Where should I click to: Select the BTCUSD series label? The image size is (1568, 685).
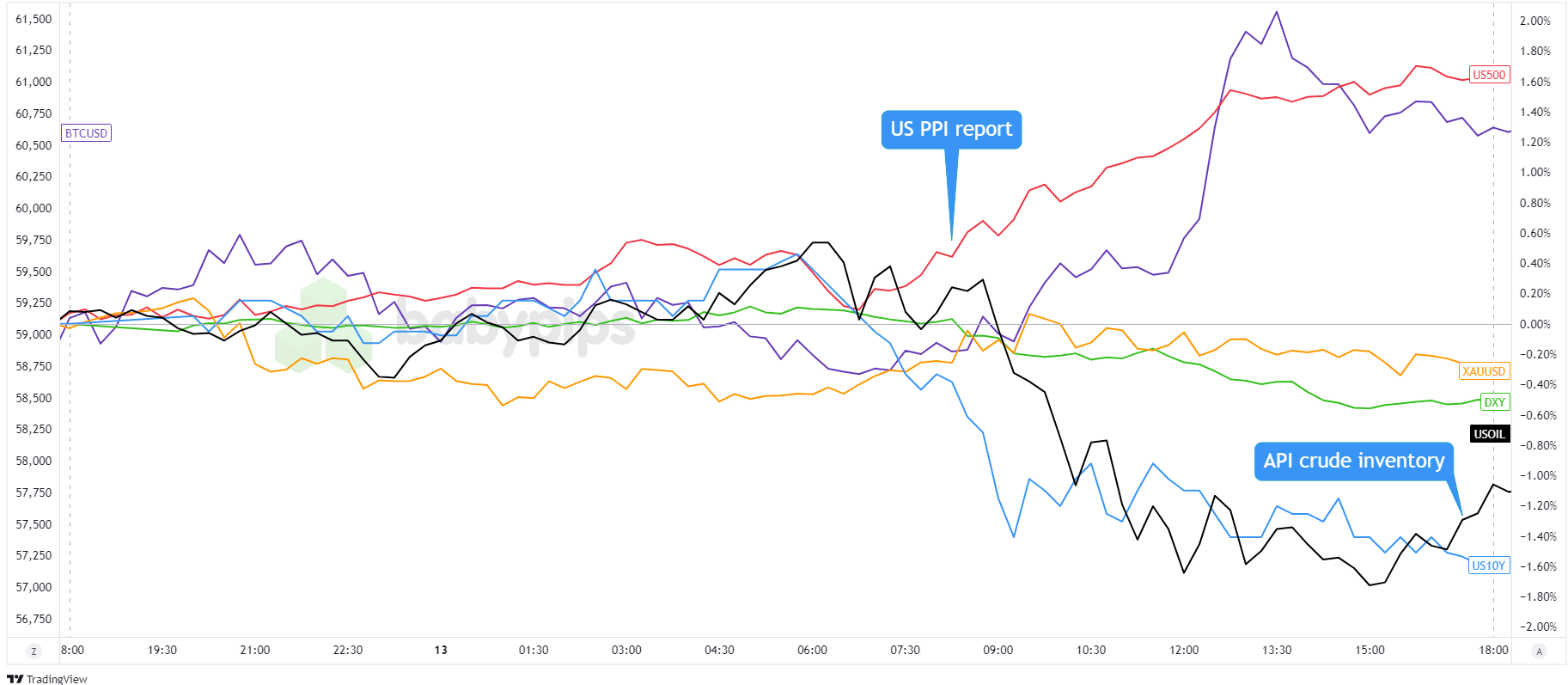[x=86, y=133]
